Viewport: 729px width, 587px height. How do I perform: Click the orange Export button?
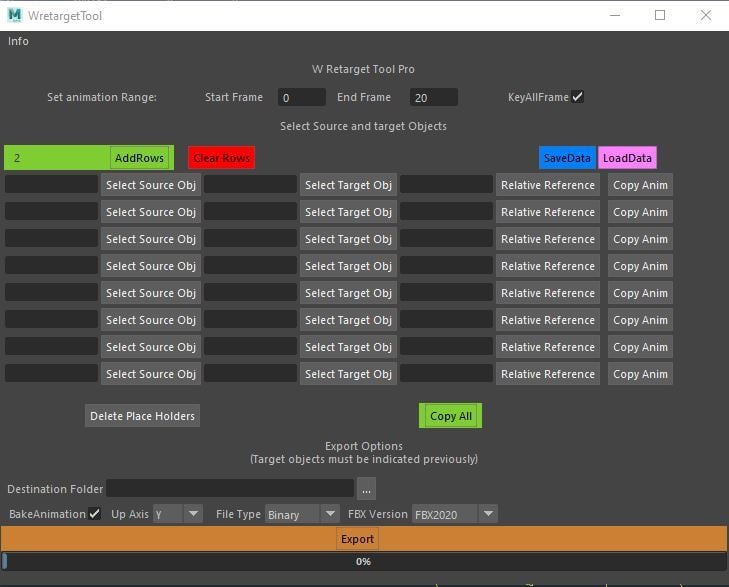click(x=357, y=539)
